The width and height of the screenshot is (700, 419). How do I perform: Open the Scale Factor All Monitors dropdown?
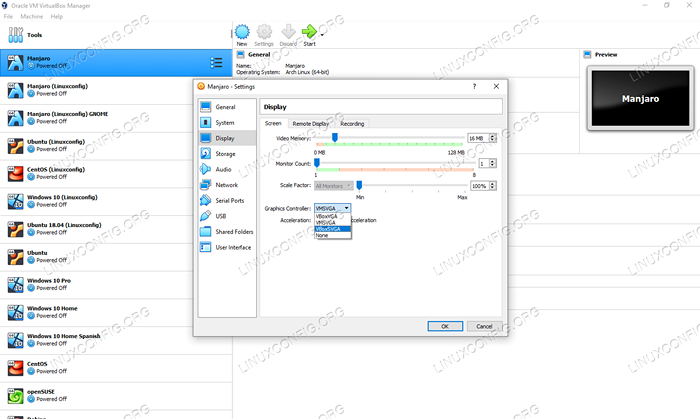click(333, 186)
